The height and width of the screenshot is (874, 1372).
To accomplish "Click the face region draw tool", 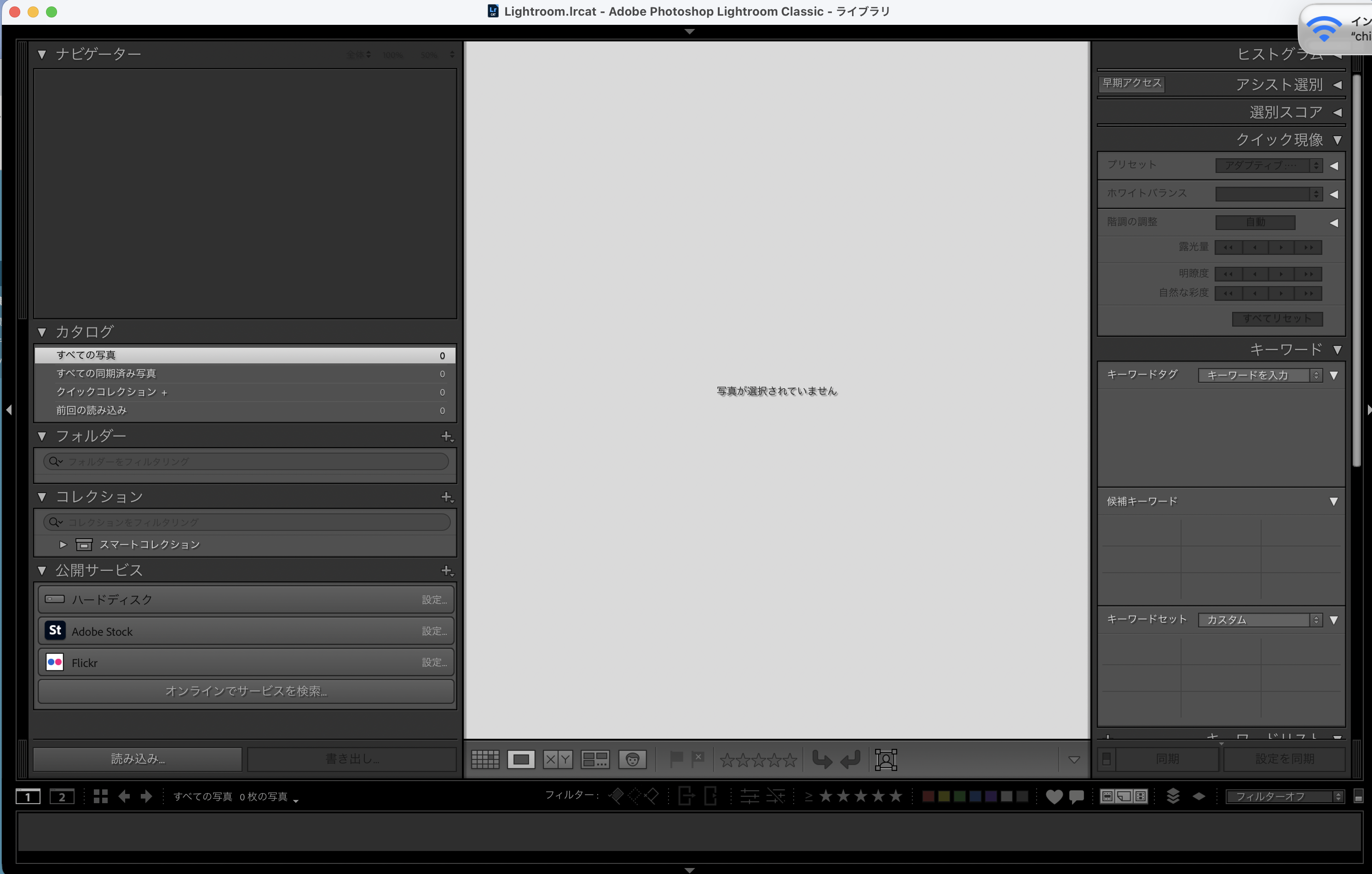I will [885, 759].
